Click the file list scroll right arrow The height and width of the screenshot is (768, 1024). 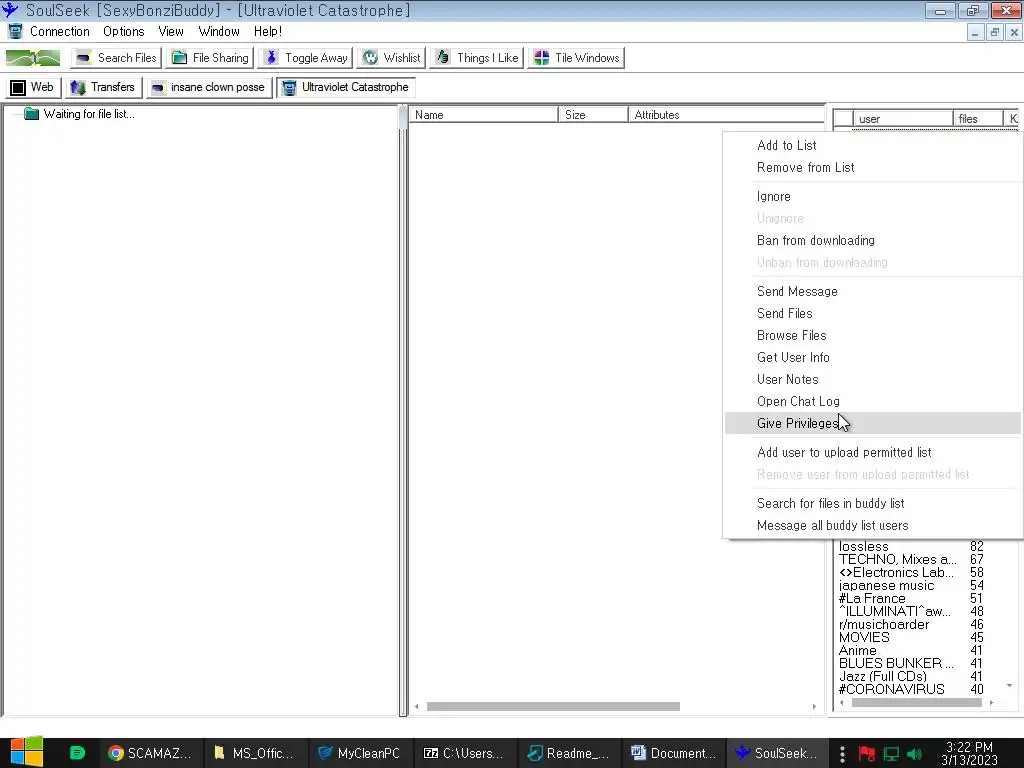pyautogui.click(x=814, y=707)
